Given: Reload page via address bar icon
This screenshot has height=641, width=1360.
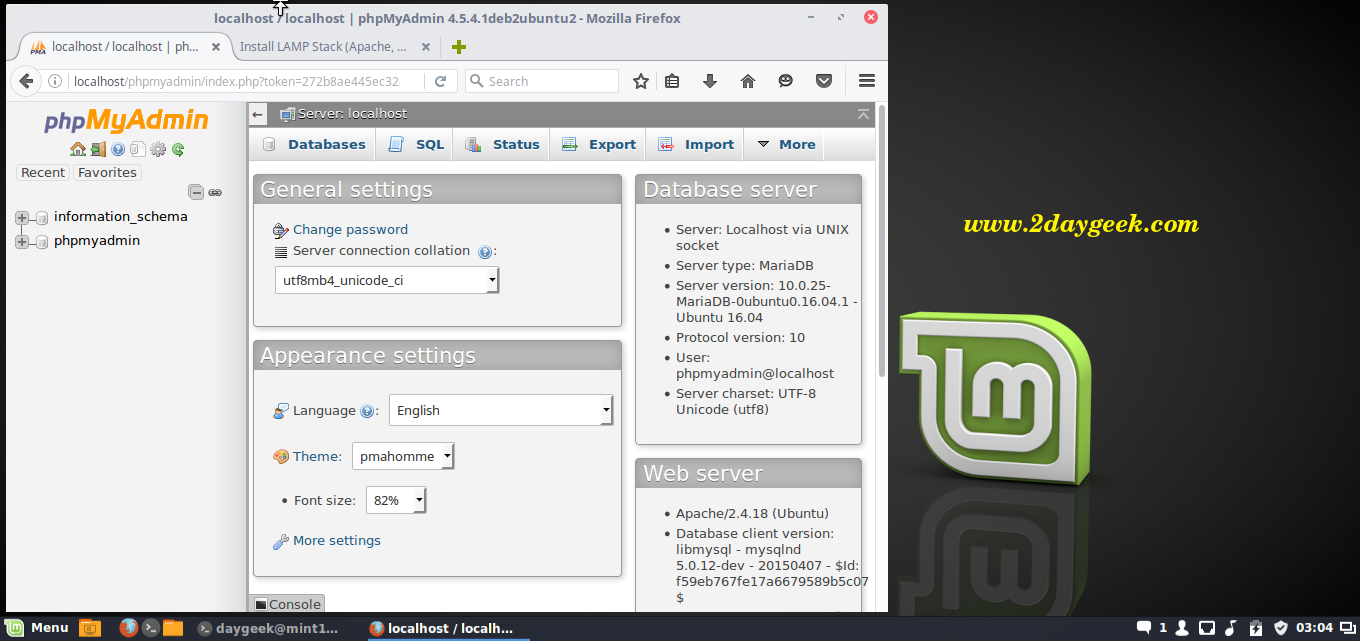Looking at the screenshot, I should [x=441, y=81].
